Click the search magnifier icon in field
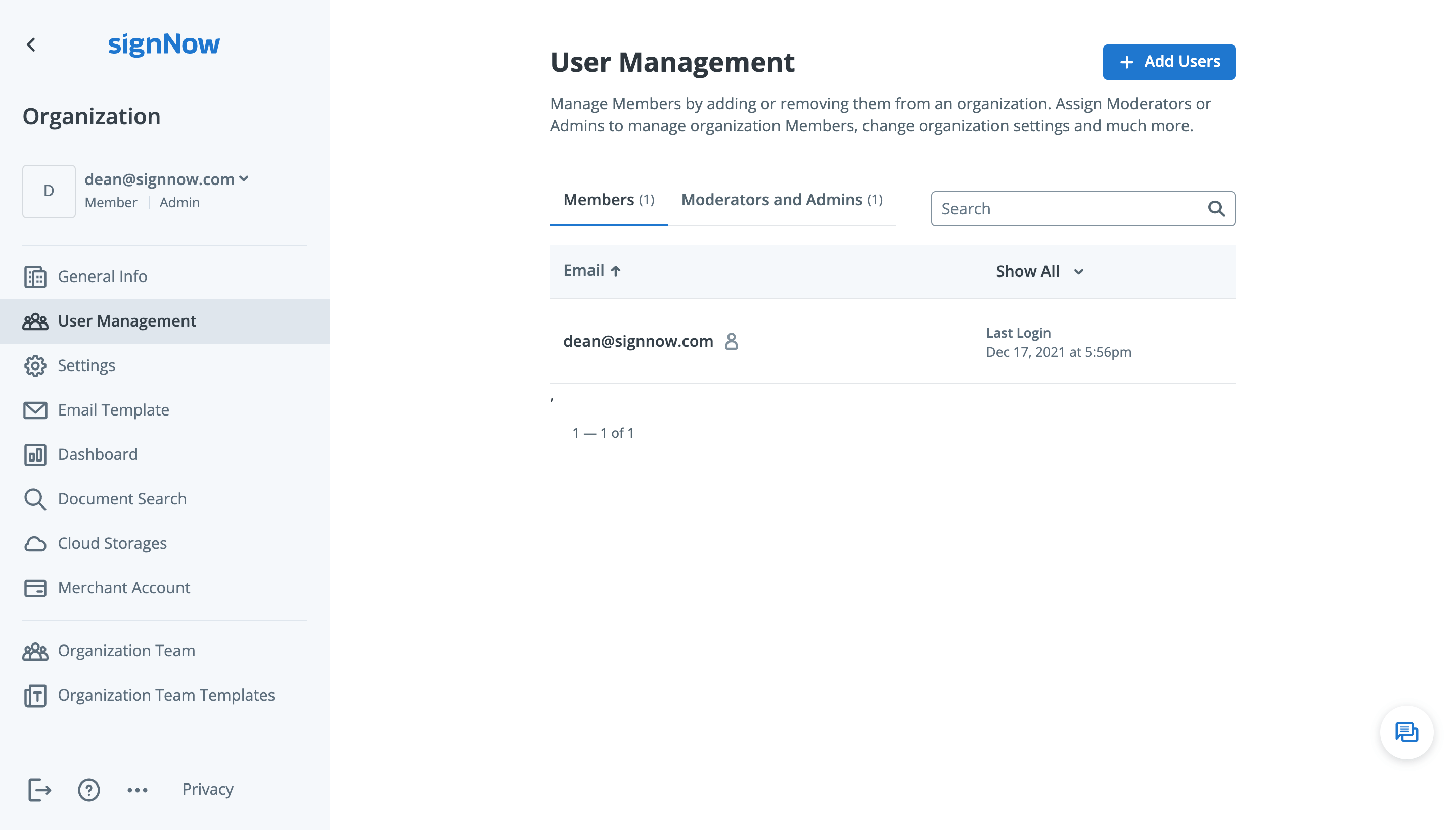 (1216, 209)
